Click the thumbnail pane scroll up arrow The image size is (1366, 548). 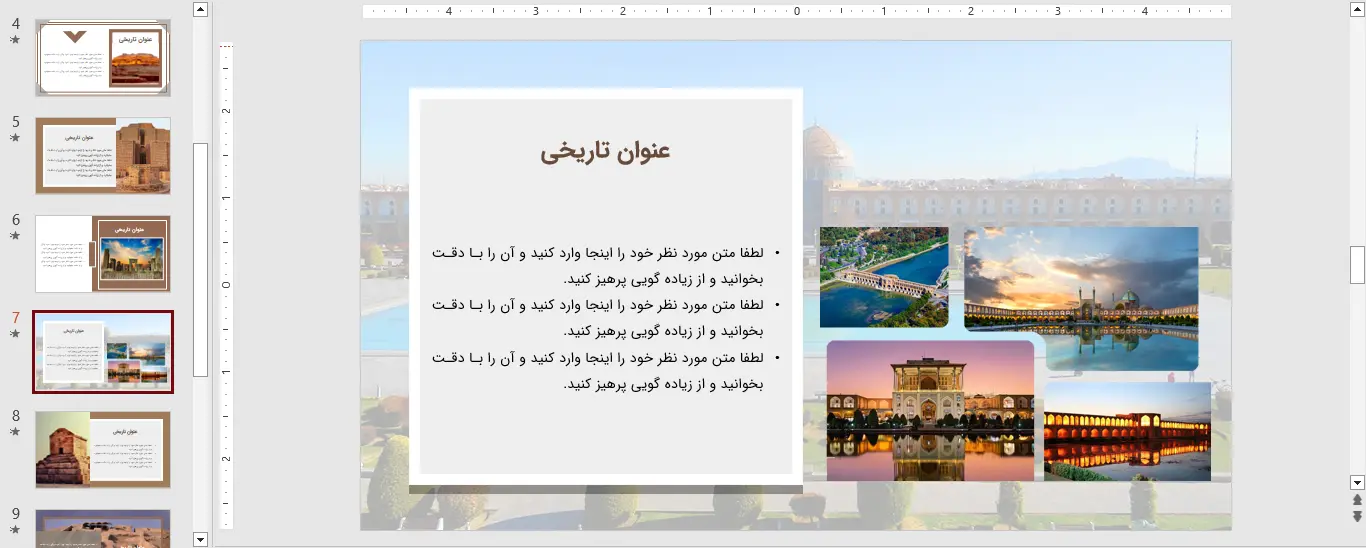point(200,9)
